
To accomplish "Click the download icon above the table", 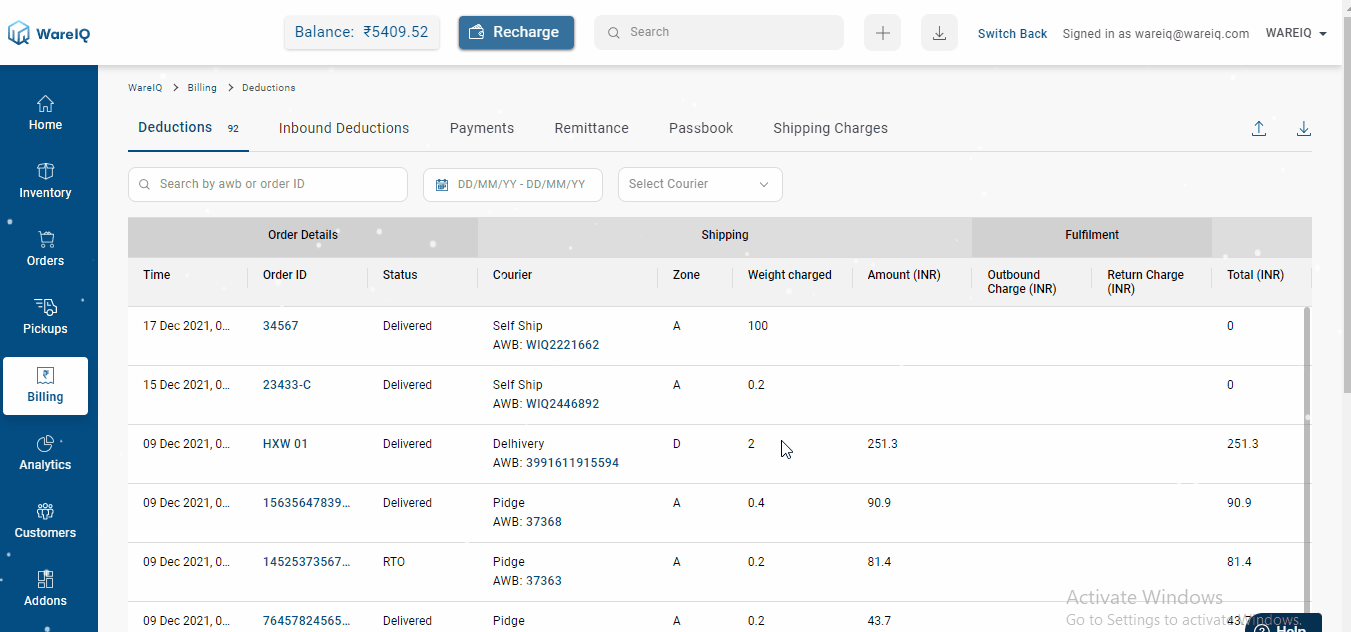I will pyautogui.click(x=1304, y=128).
